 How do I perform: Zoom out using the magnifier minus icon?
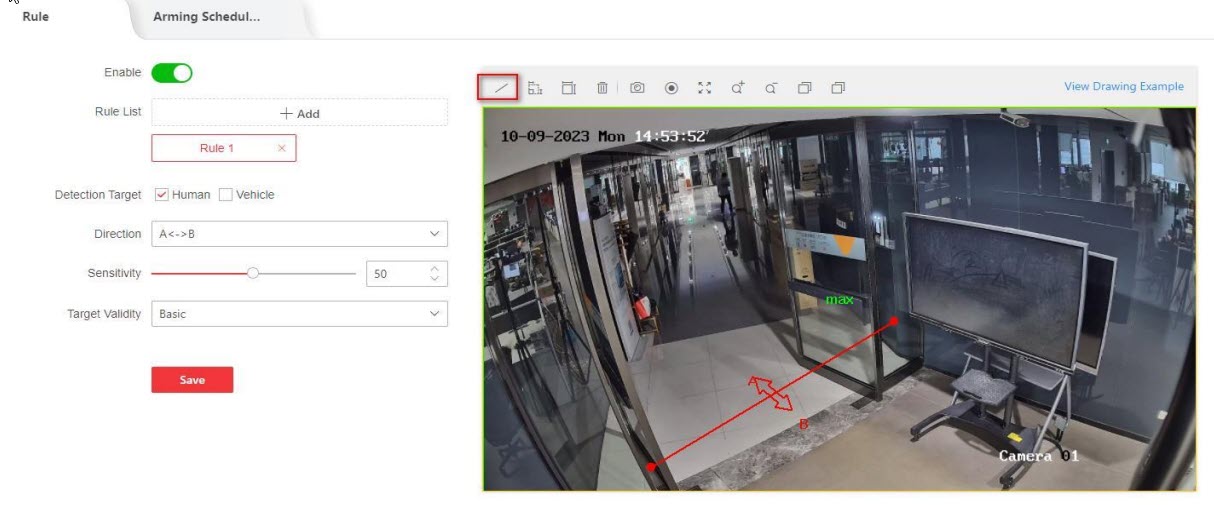coord(771,88)
